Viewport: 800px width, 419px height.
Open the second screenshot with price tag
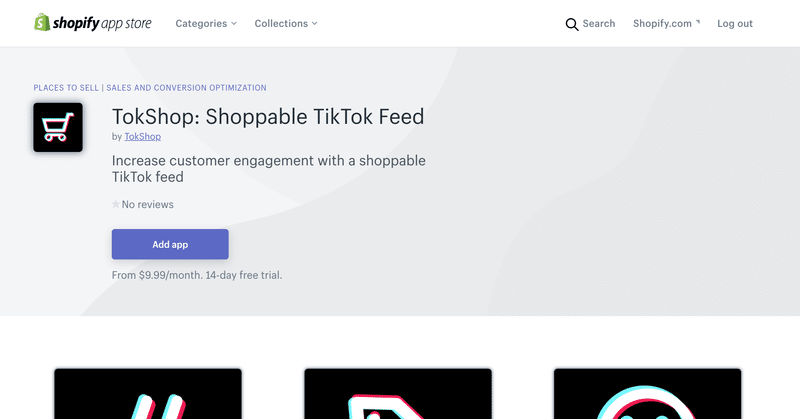398,393
